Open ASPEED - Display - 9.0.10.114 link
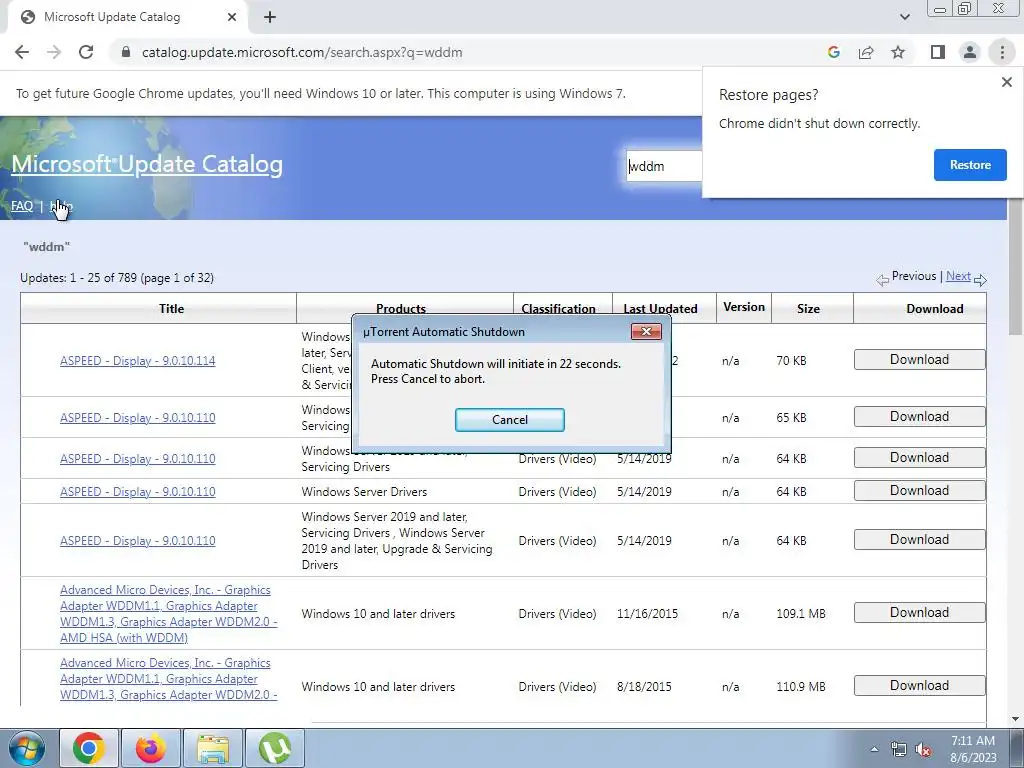The image size is (1024, 768). click(138, 360)
